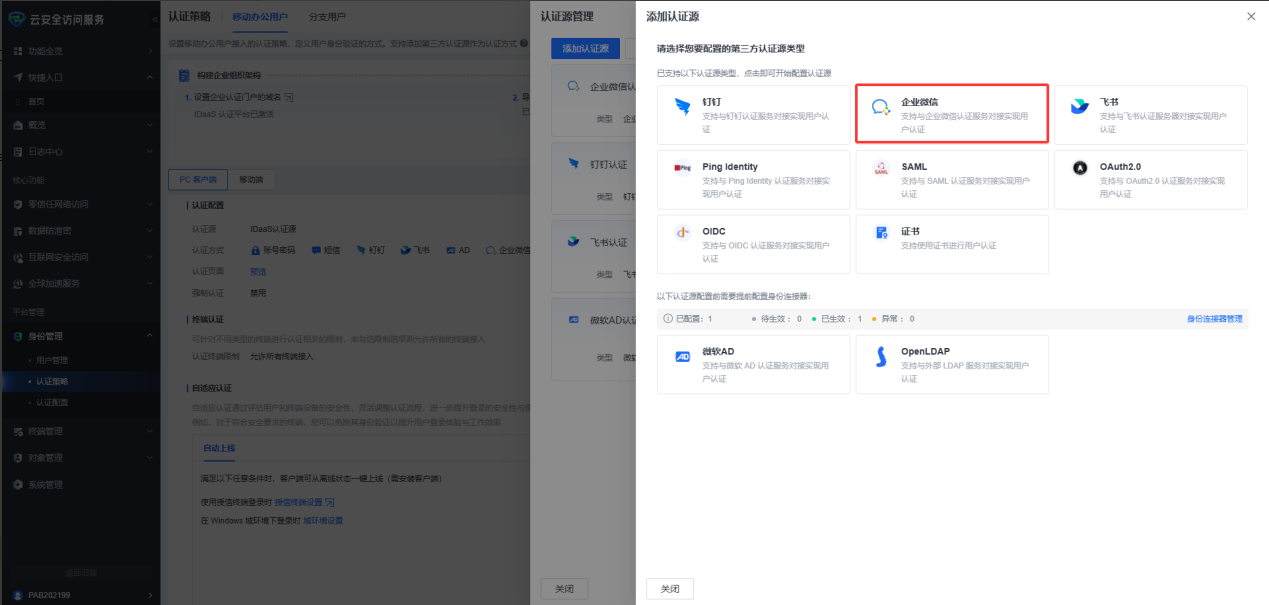Click 关闭 at the bottom of 添加认证源

tap(670, 589)
